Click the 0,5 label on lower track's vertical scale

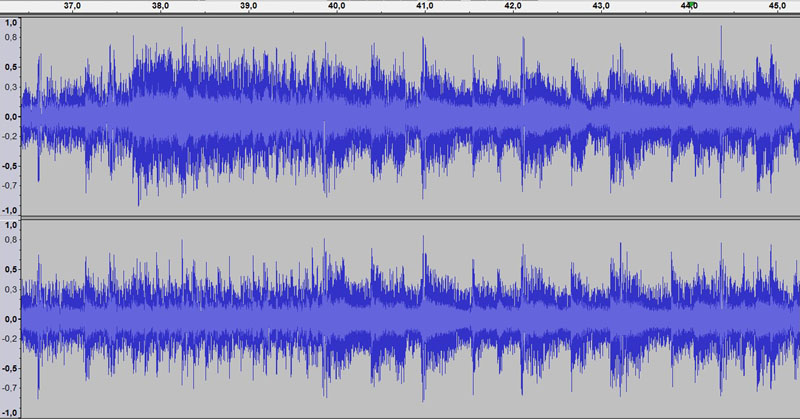pos(11,269)
